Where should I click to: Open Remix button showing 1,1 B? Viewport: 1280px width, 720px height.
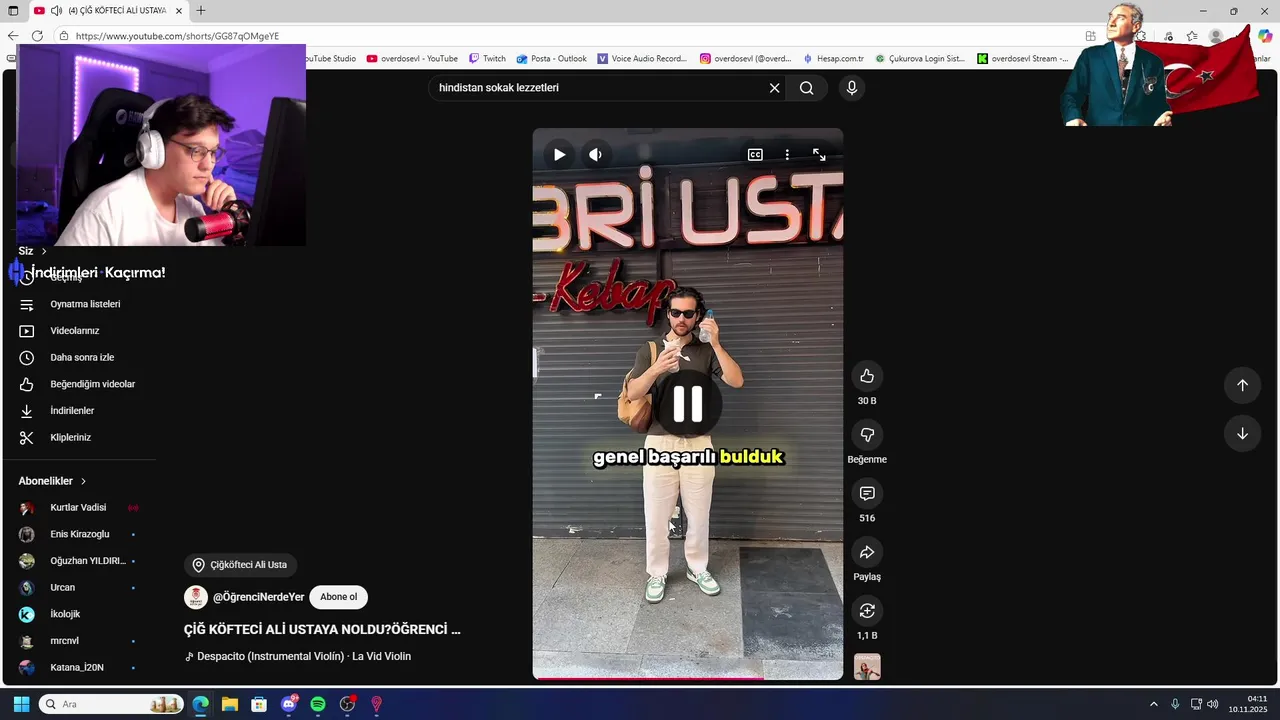867,611
